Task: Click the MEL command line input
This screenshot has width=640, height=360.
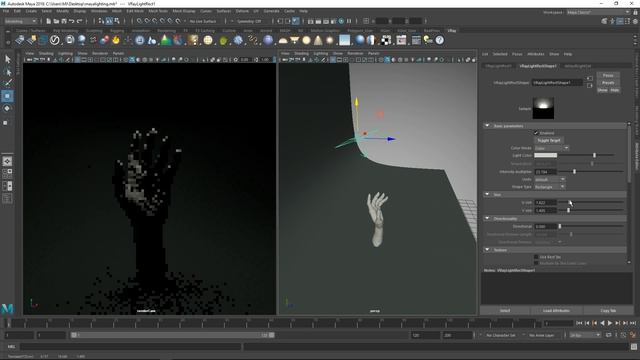Action: click(x=131, y=347)
